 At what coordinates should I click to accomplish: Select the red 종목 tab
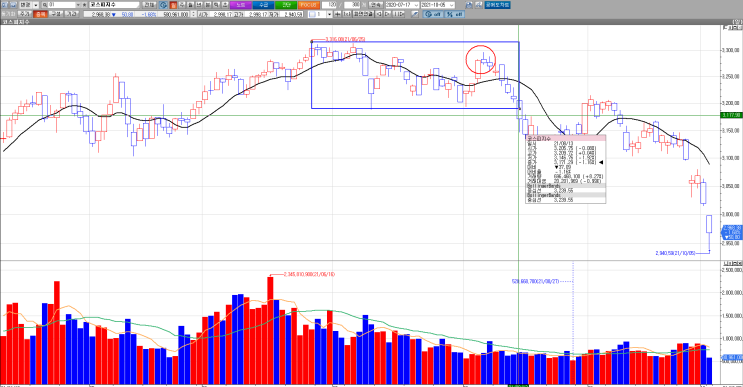41,14
